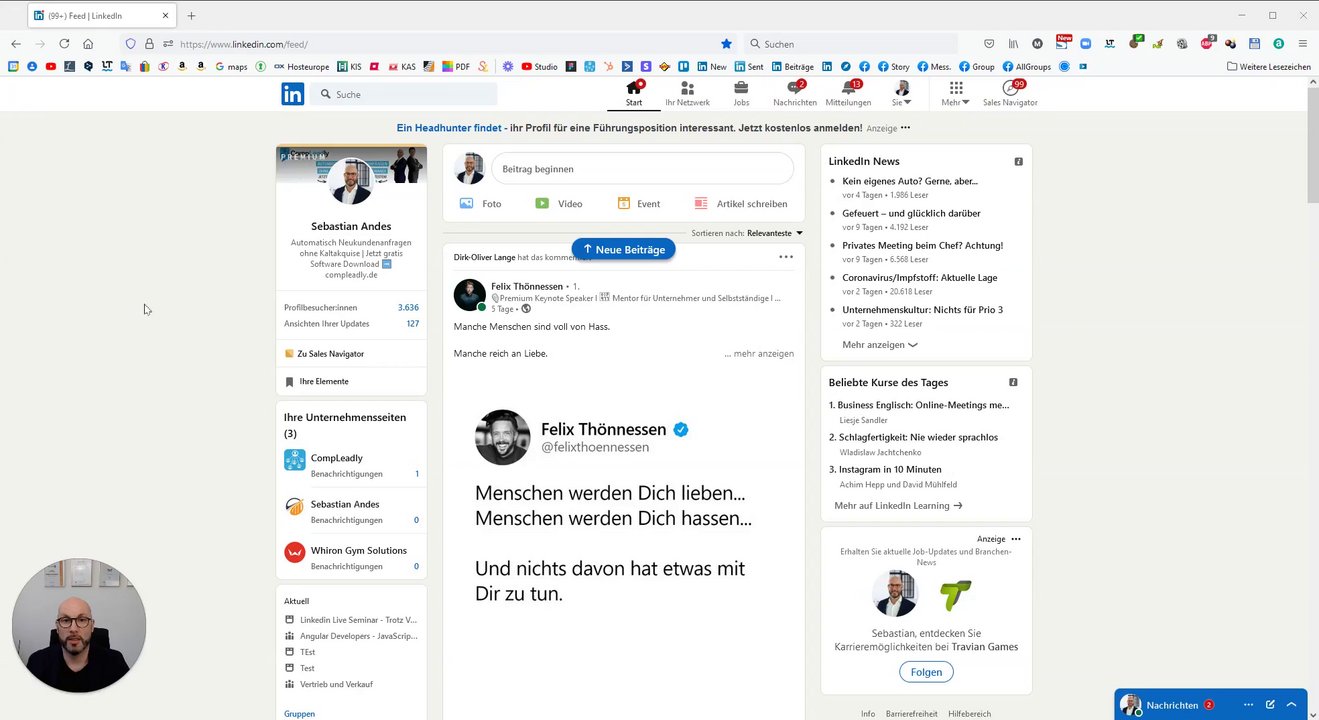Switch to the Feed | LinkedIn browser tab
The image size is (1319, 720).
click(100, 16)
